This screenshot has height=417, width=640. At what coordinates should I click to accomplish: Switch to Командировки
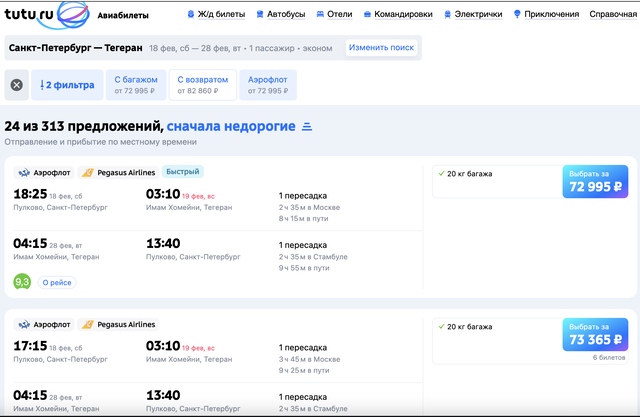tap(403, 14)
